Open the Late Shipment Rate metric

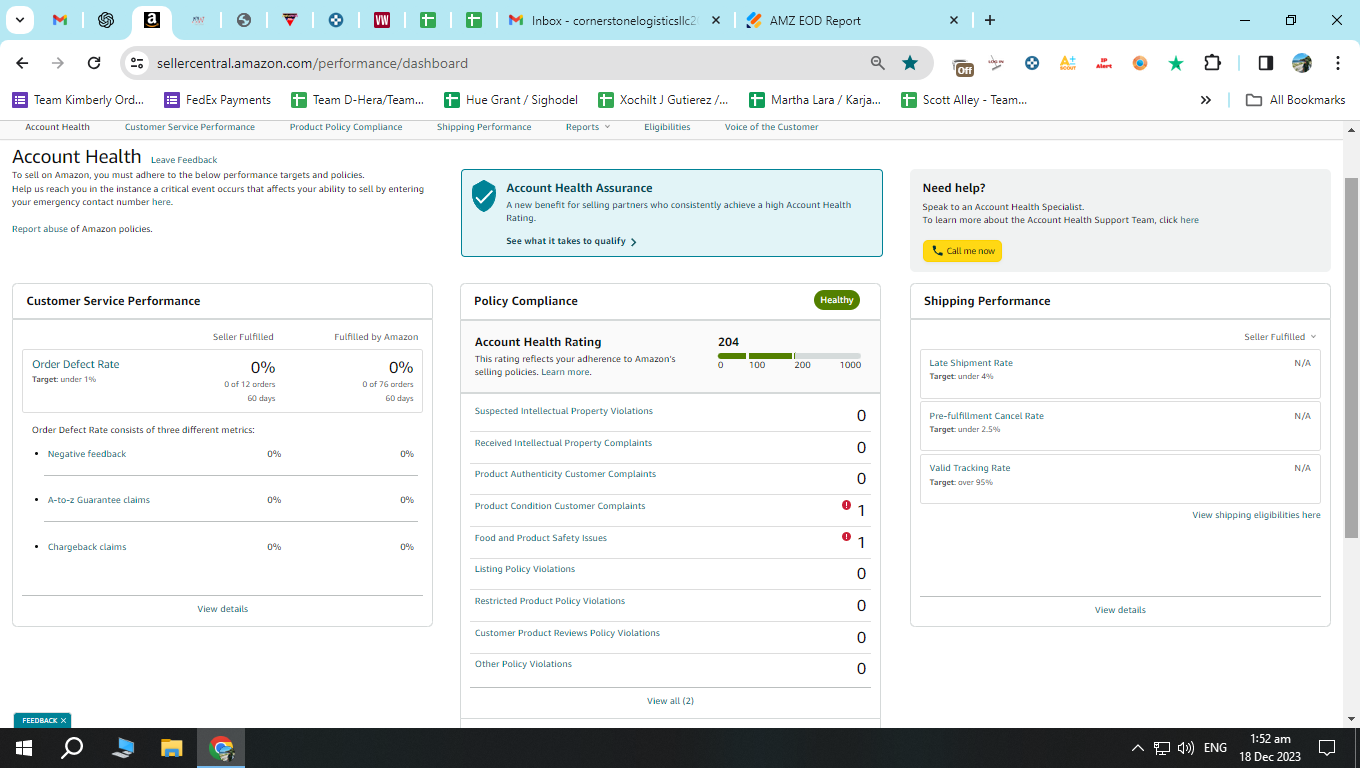tap(971, 363)
